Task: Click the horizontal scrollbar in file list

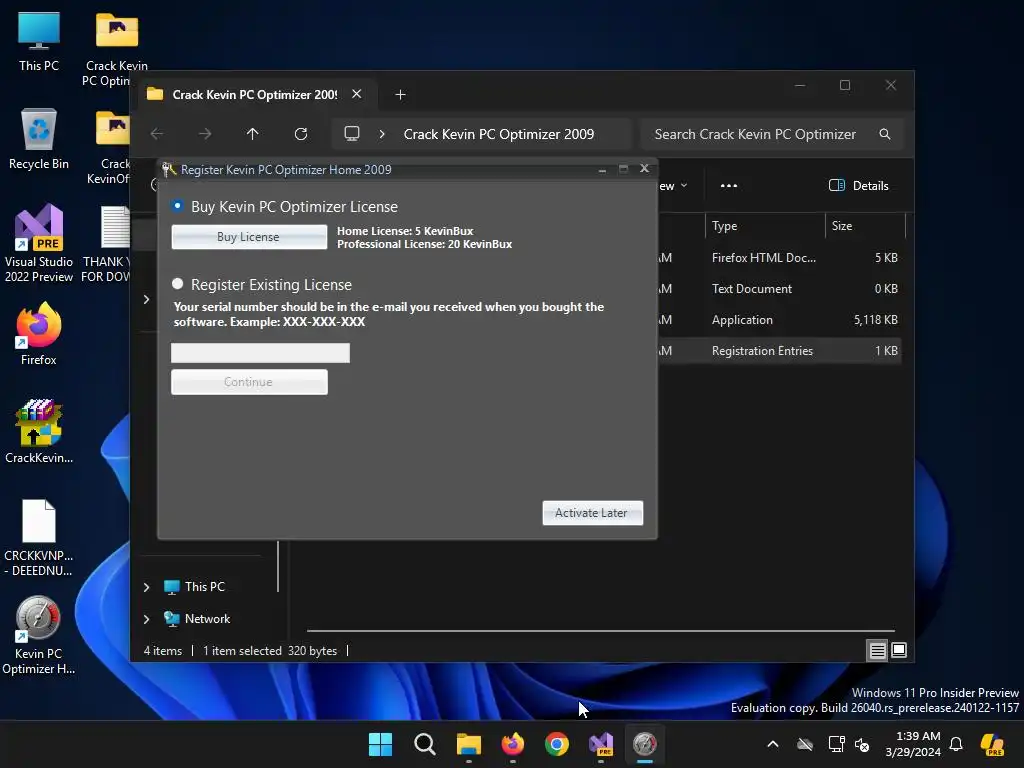Action: pos(601,631)
